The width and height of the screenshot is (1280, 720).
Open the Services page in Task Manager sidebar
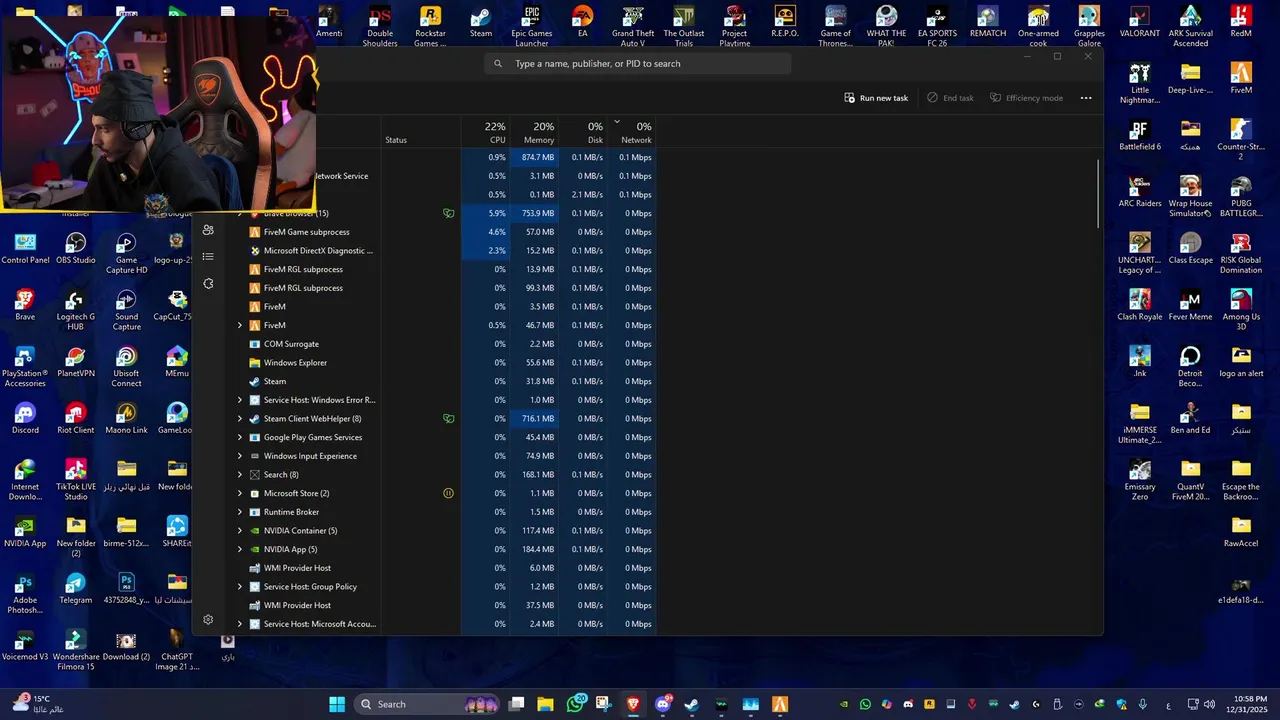point(208,284)
